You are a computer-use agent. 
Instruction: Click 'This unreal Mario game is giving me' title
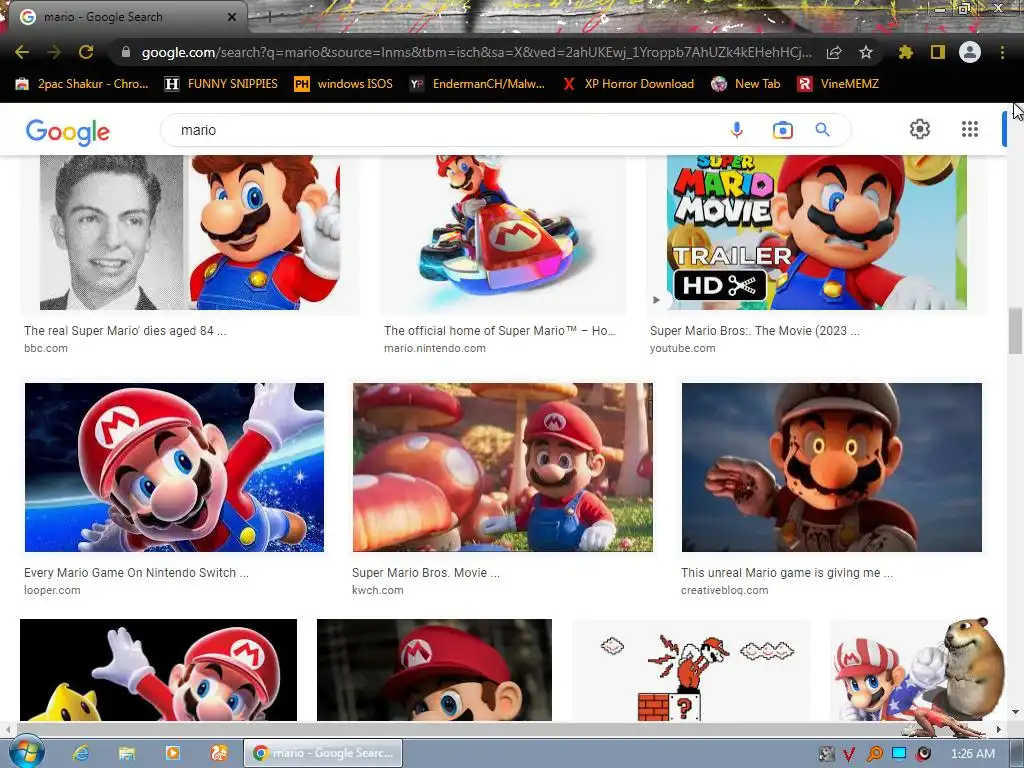pos(787,573)
